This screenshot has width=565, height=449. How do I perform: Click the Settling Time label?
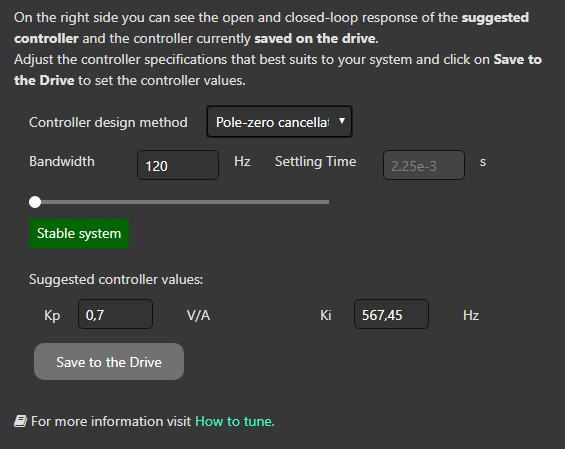315,161
